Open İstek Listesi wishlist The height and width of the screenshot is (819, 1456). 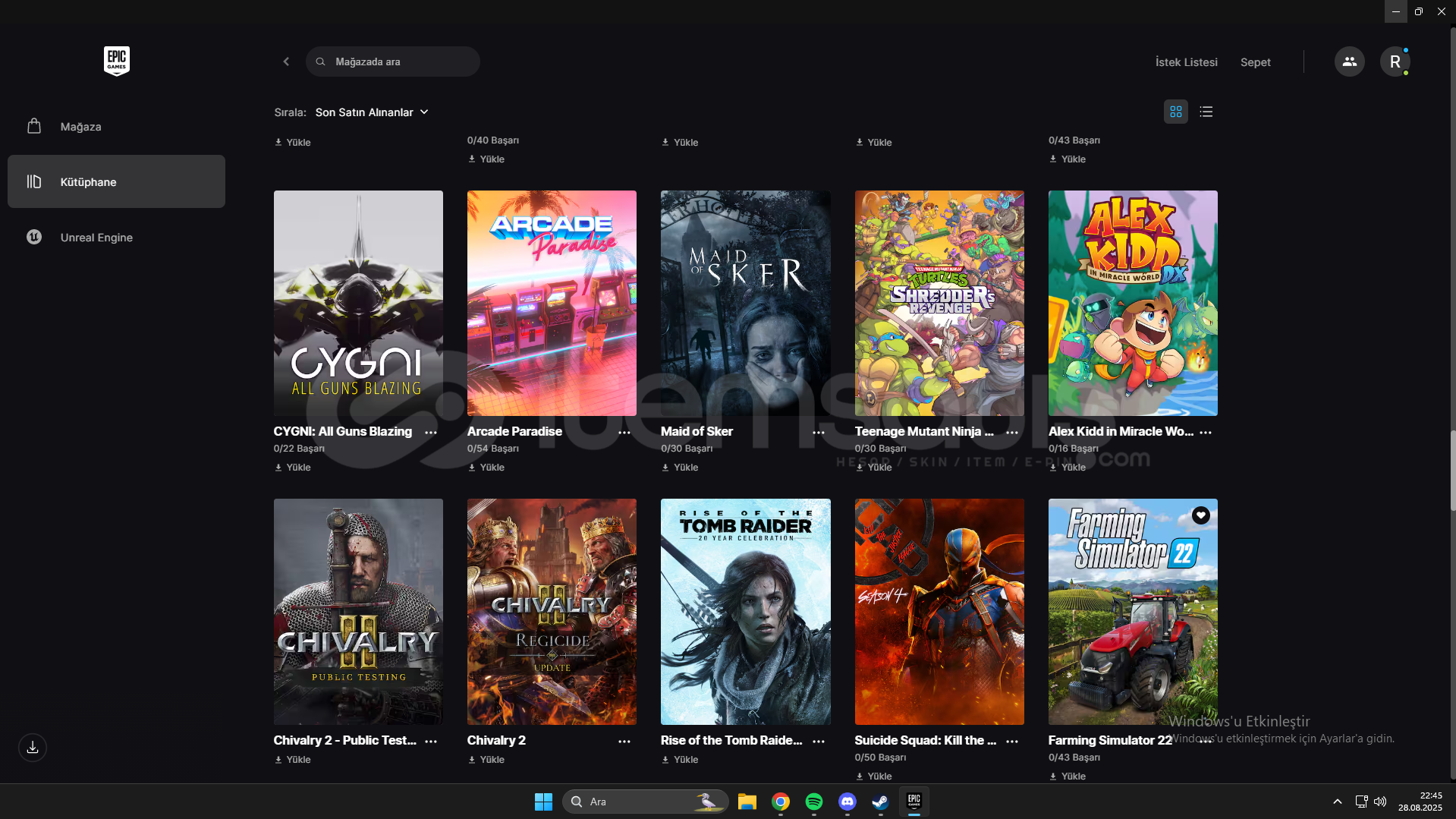1186,62
